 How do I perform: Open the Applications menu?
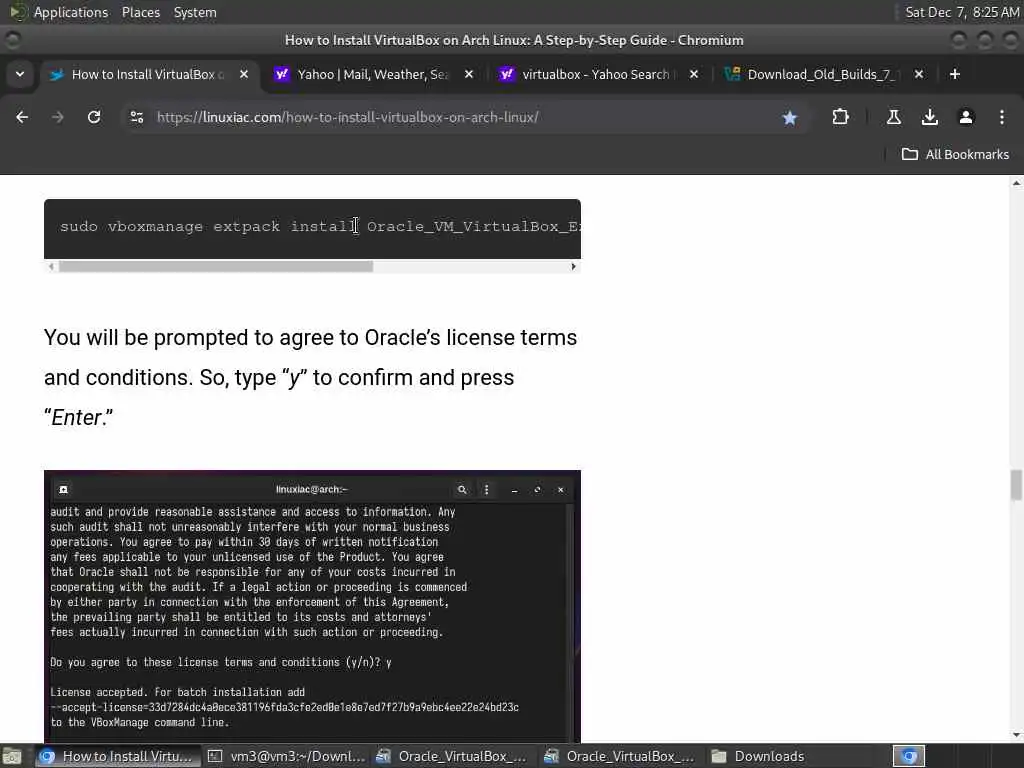(71, 12)
